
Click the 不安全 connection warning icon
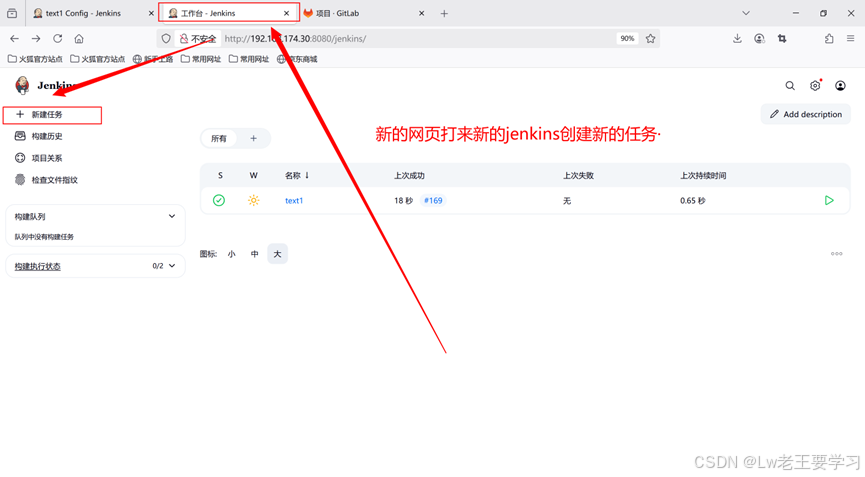[x=197, y=39]
